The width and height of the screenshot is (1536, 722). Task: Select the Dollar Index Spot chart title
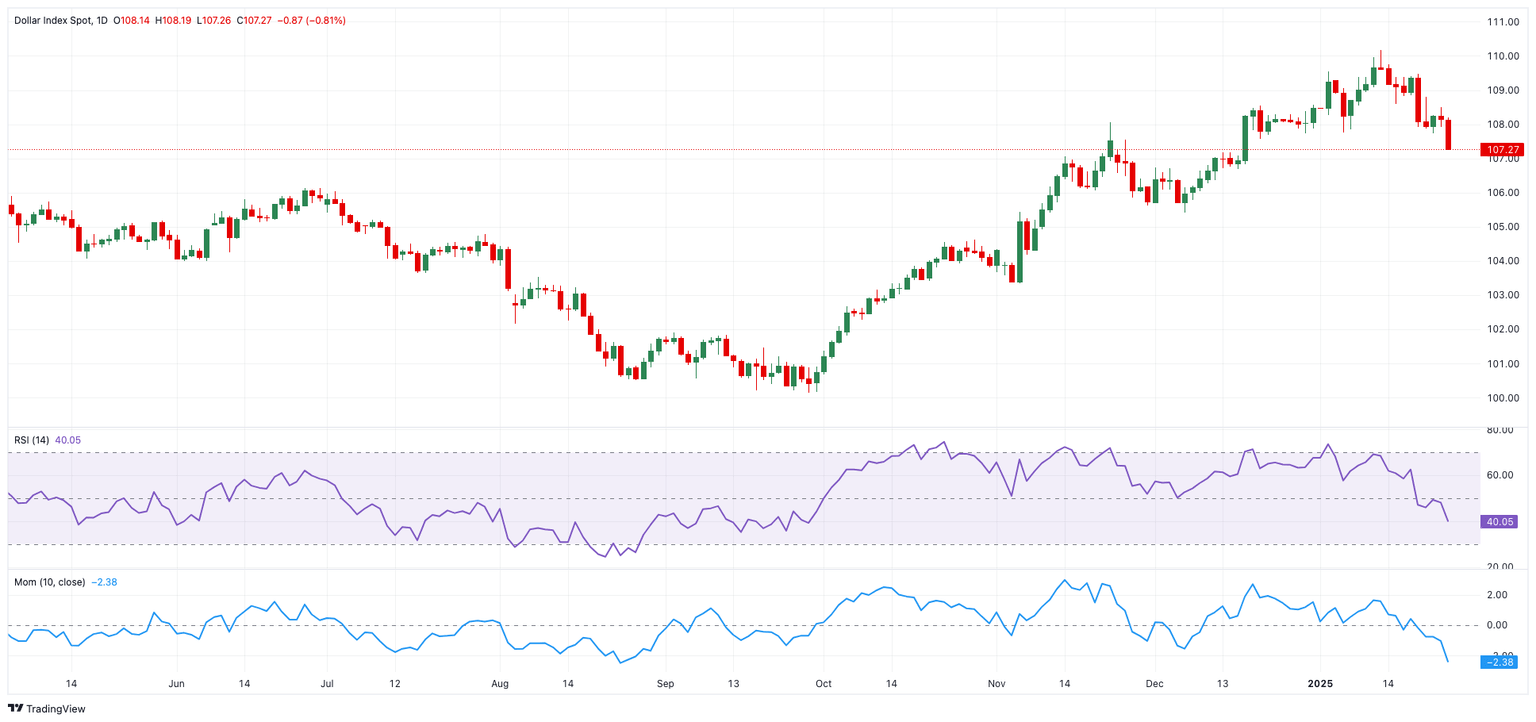[x=54, y=20]
